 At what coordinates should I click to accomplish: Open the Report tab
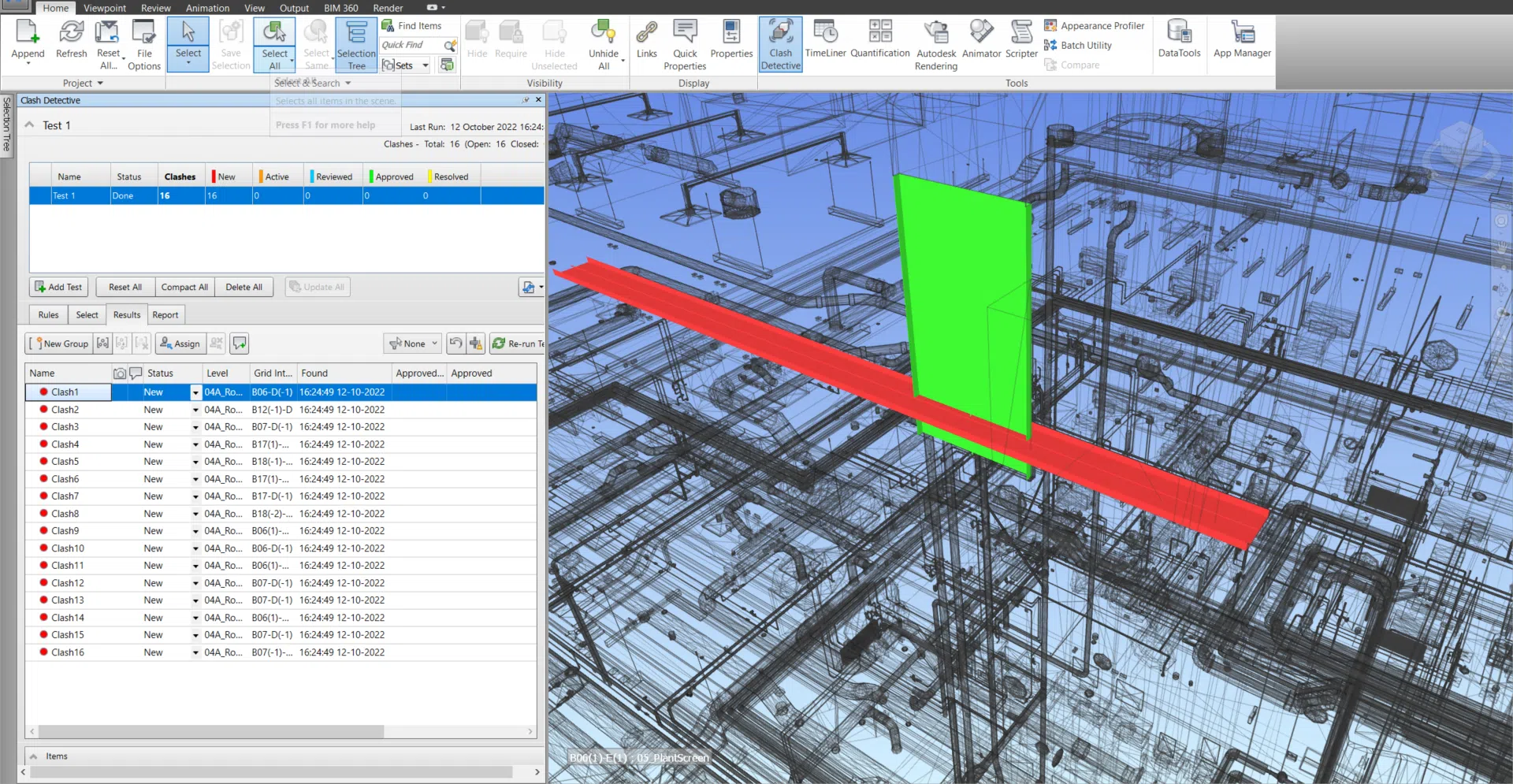165,315
